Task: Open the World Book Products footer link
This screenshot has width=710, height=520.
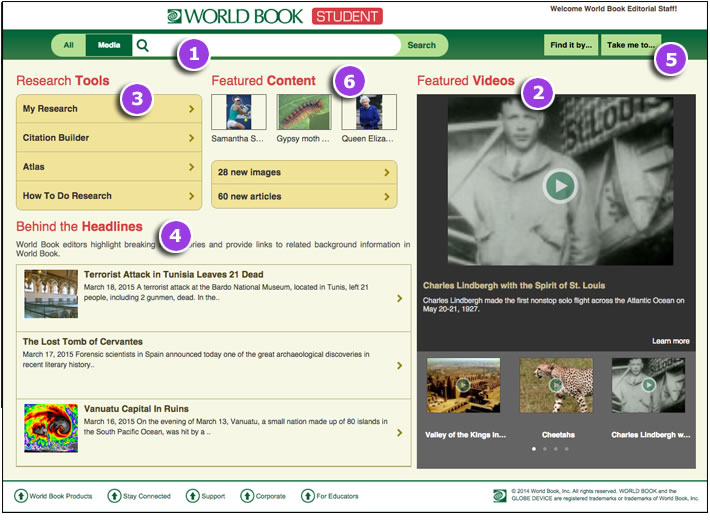Action: 61,496
